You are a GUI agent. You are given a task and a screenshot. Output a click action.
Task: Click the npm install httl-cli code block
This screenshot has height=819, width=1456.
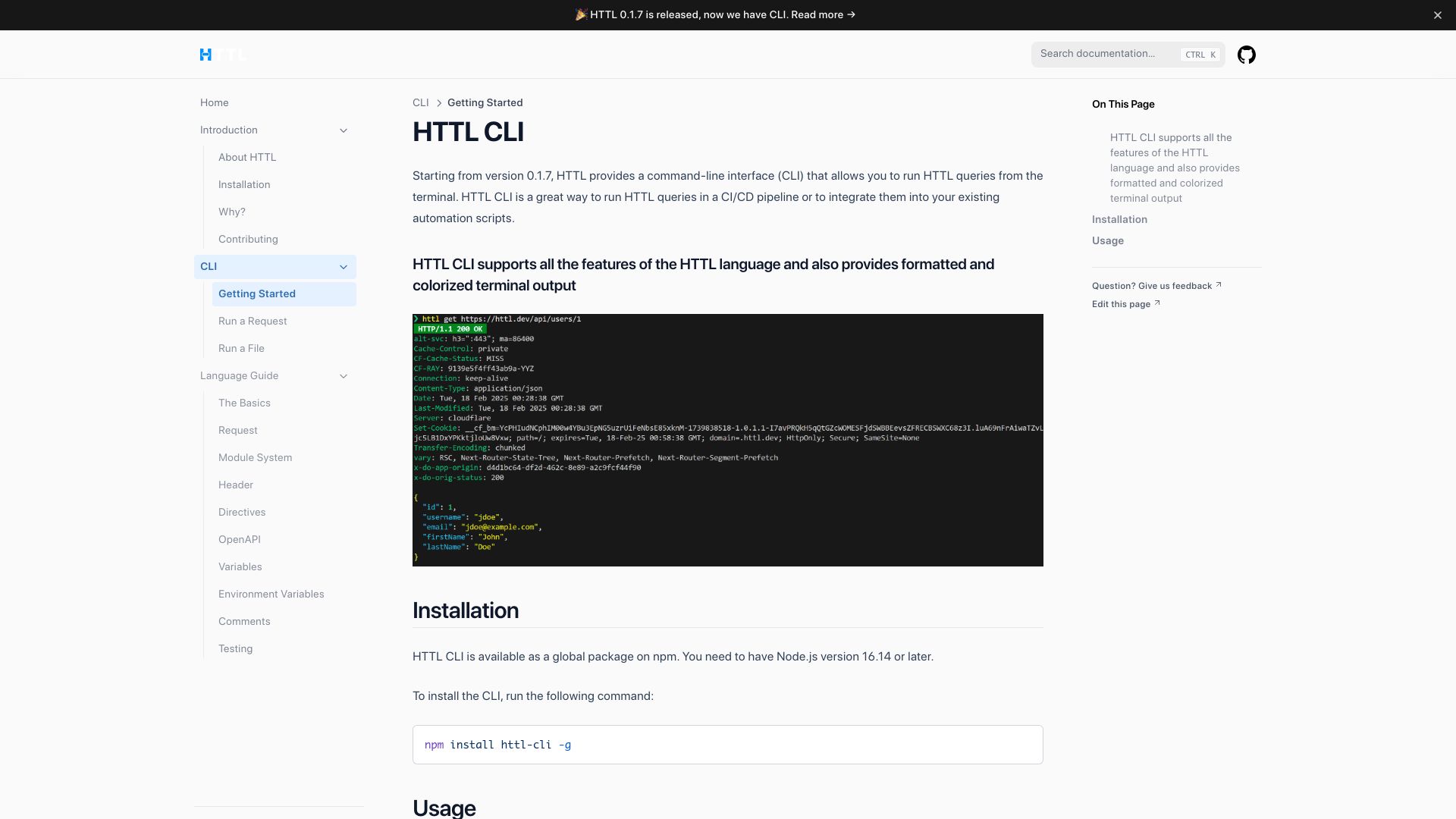coord(728,745)
